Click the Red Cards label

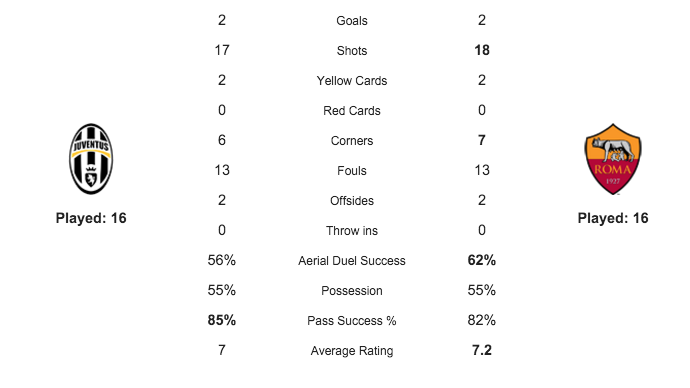(x=352, y=110)
